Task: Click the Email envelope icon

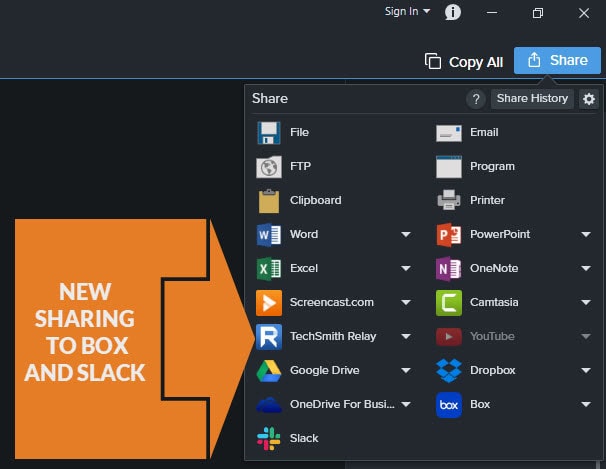Action: point(449,133)
